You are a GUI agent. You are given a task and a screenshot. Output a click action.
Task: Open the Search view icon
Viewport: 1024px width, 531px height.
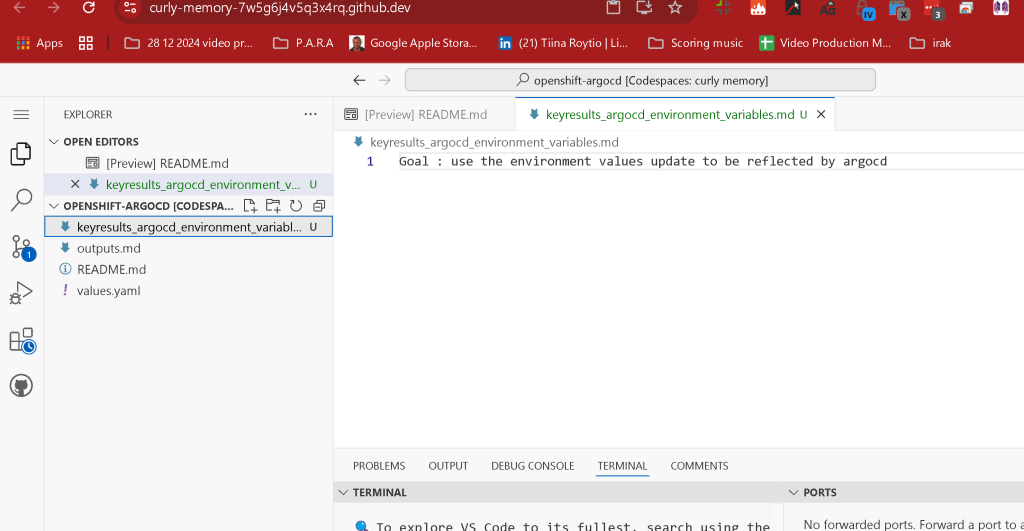pyautogui.click(x=21, y=200)
